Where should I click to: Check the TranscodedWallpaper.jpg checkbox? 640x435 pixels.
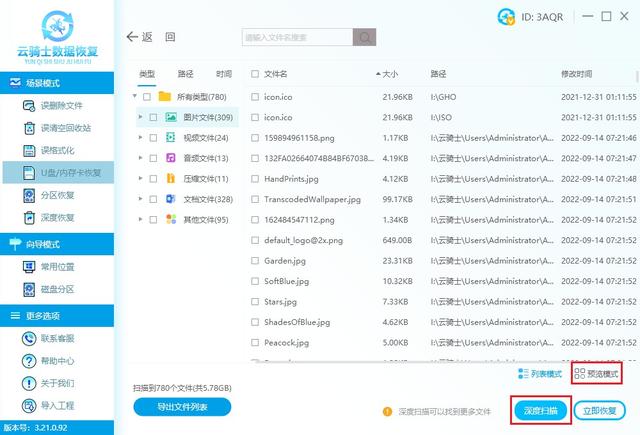(x=255, y=199)
